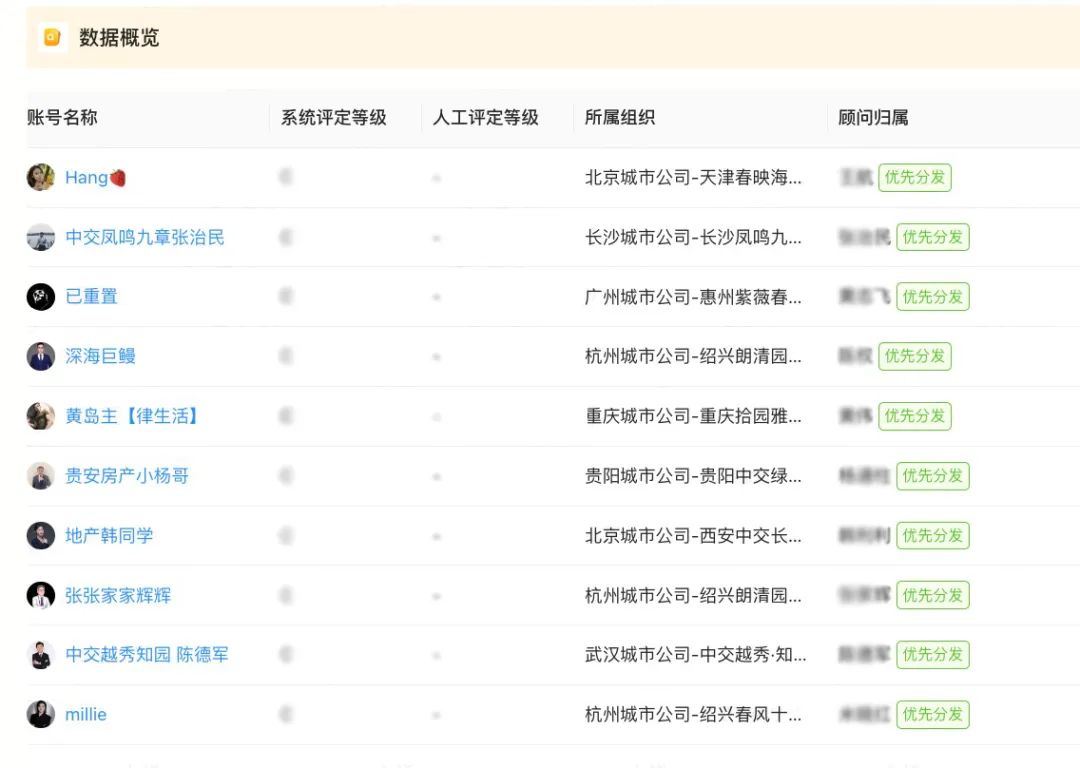Viewport: 1080px width, 768px height.
Task: Click the yellow 数据概览 header icon
Action: 52,37
